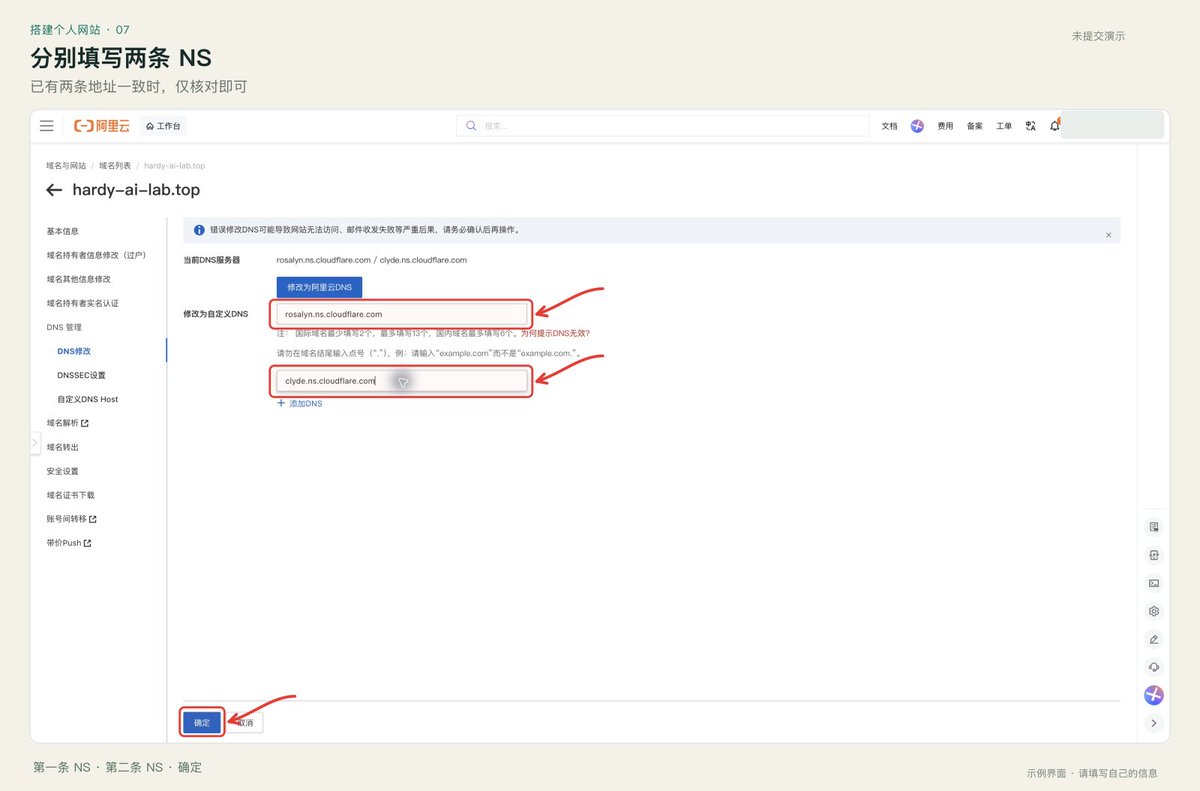Open the AI assistant icon next to 文档
The image size is (1200, 791).
click(917, 126)
